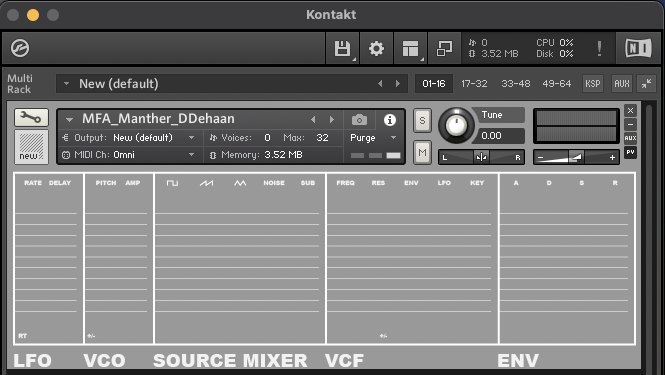Click the instrument output level meter

[576, 126]
